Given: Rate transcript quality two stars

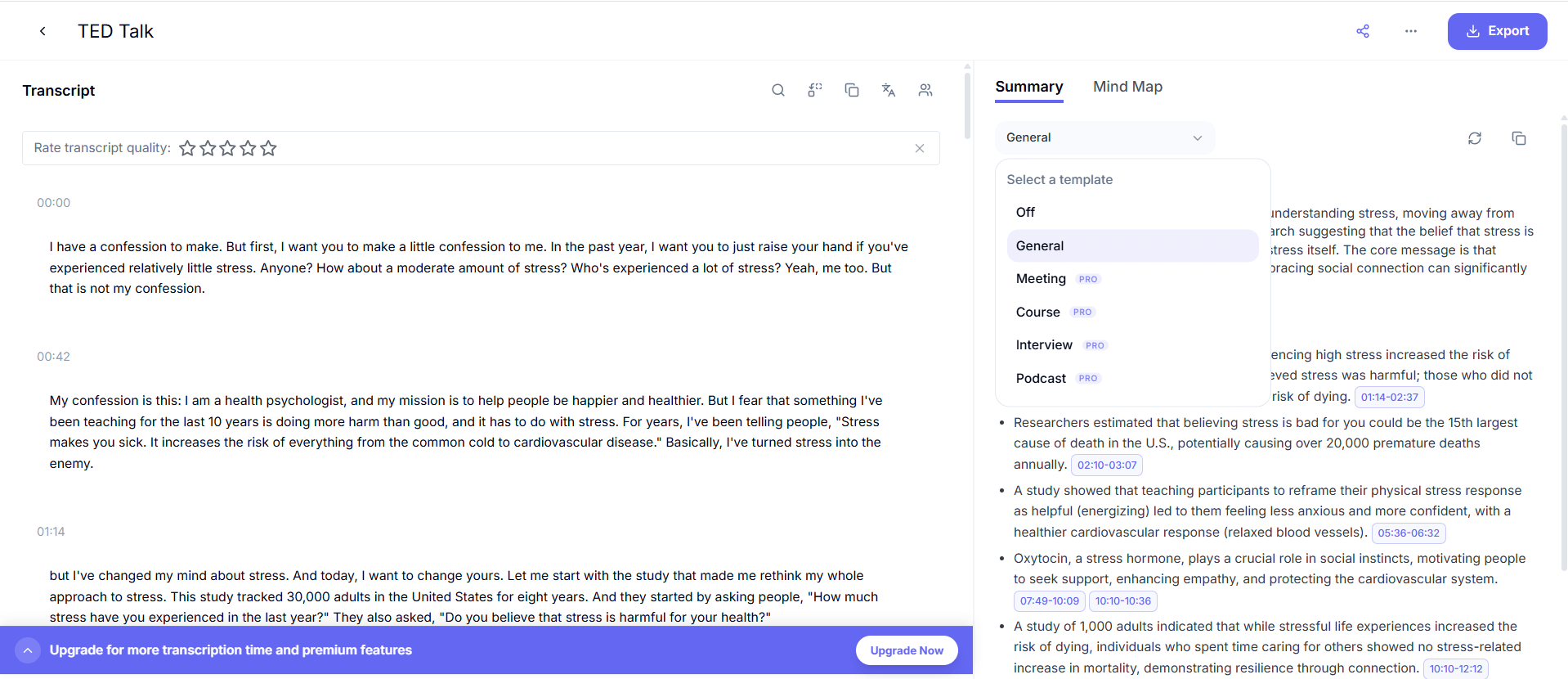Looking at the screenshot, I should pos(208,148).
